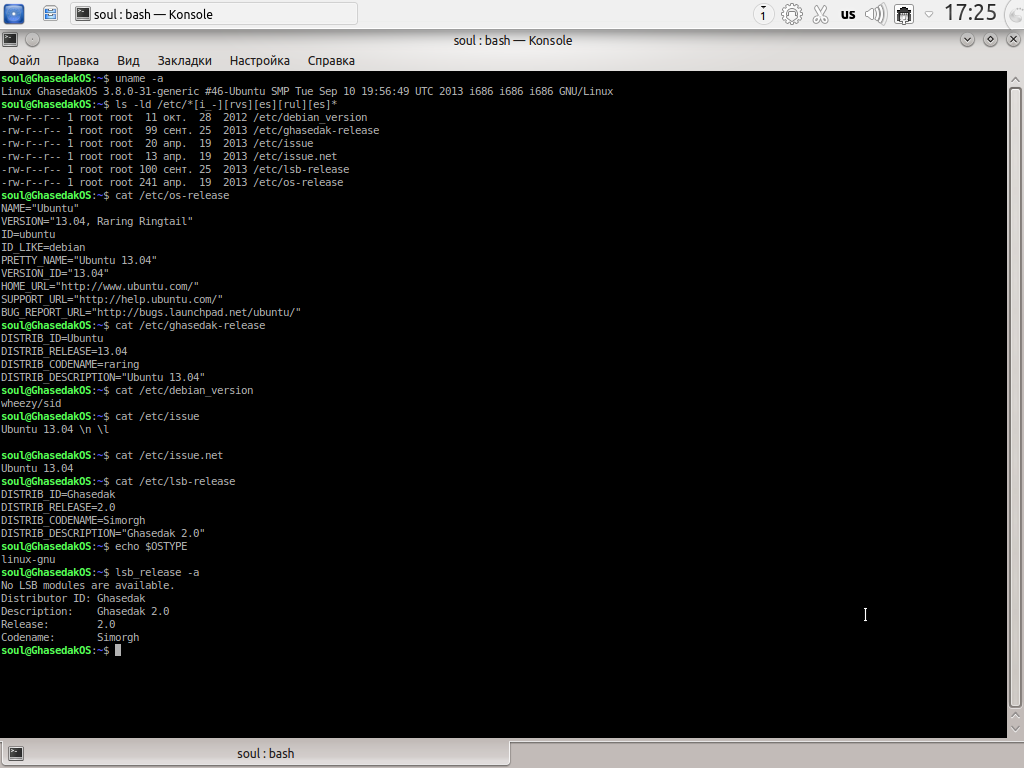Viewport: 1024px width, 768px height.
Task: Click the 17:25 clock
Action: pyautogui.click(x=970, y=12)
